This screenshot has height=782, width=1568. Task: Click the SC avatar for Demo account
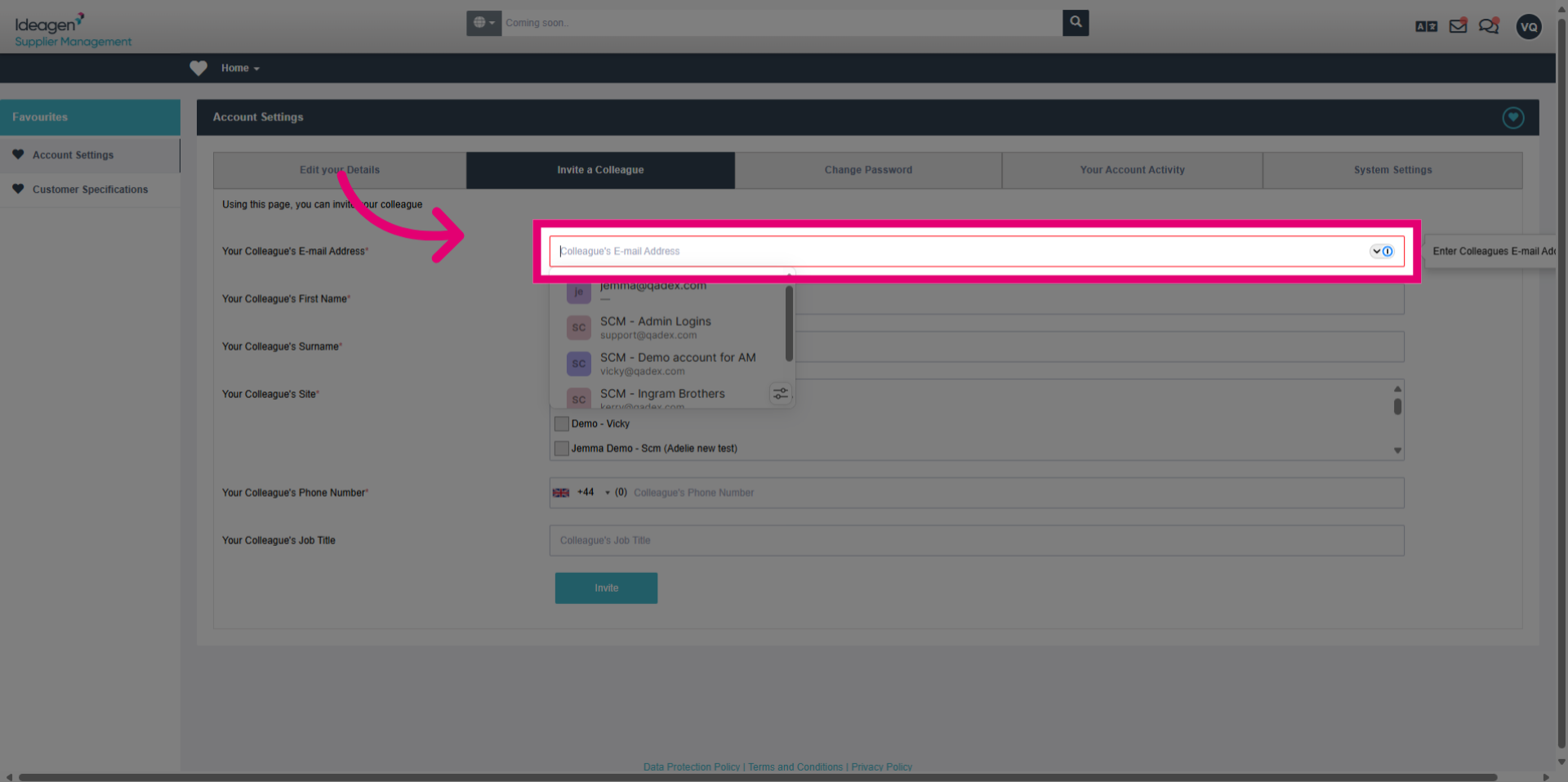pyautogui.click(x=578, y=364)
